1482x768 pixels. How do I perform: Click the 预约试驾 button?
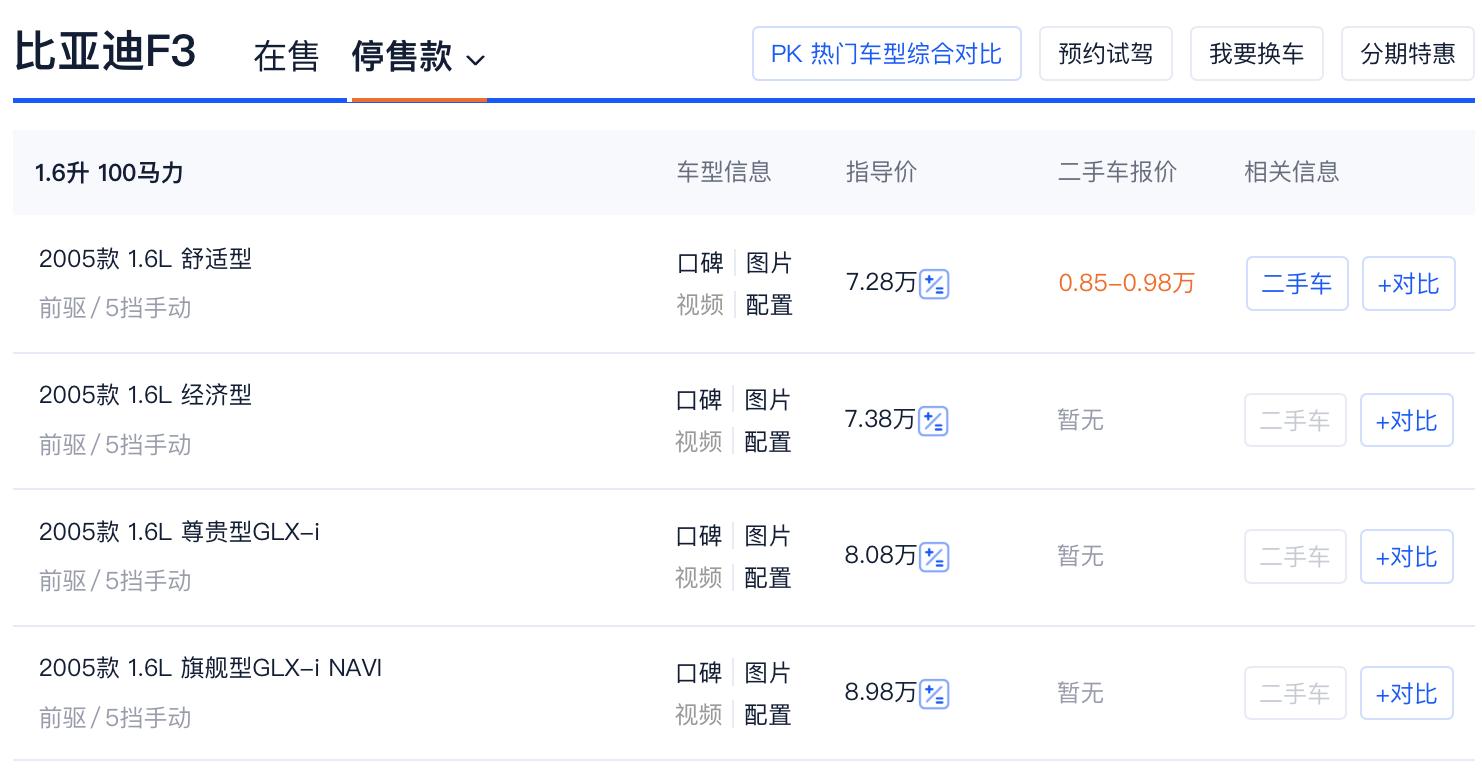(x=1105, y=53)
